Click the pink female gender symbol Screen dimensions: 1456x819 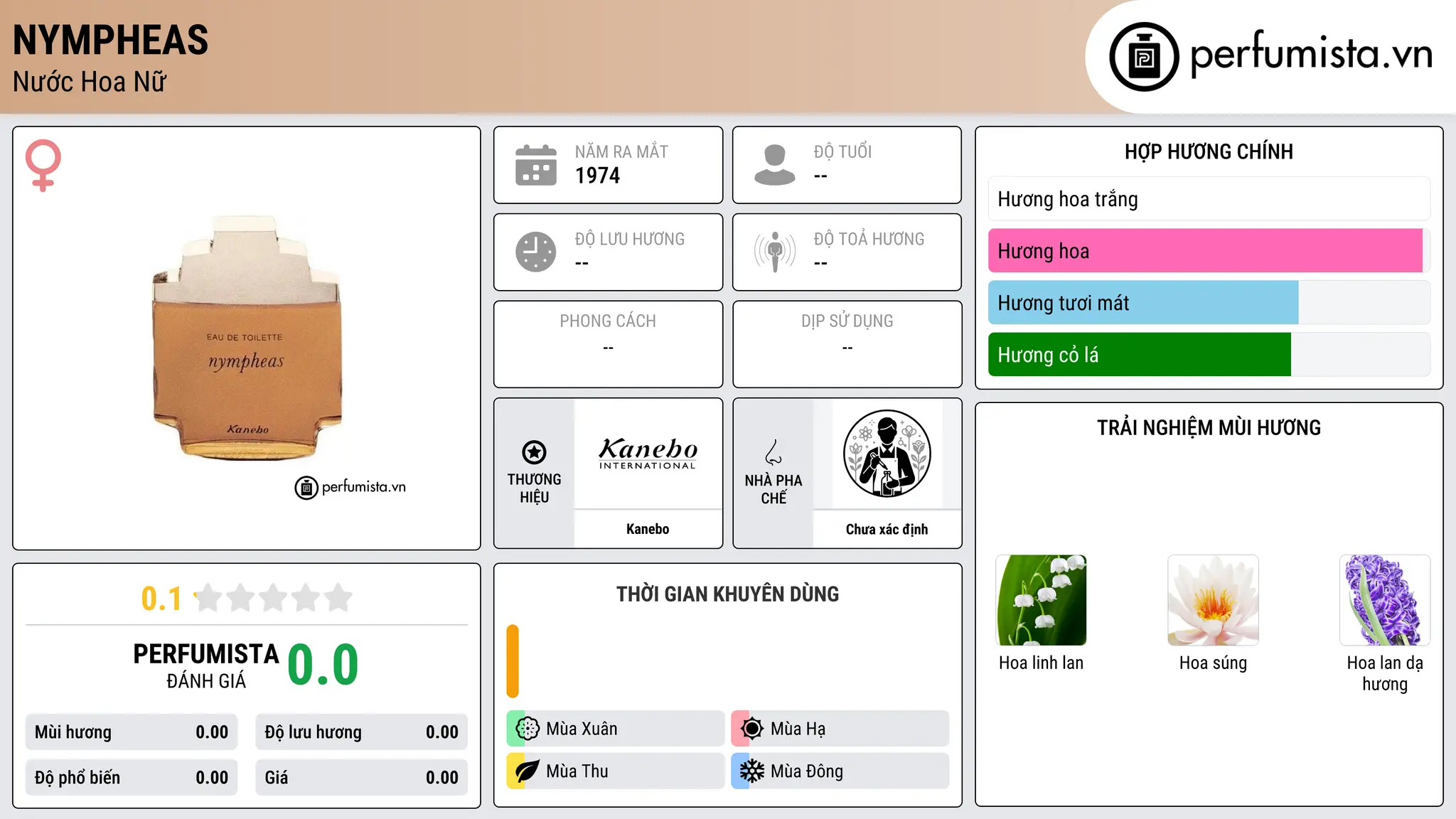(x=43, y=165)
